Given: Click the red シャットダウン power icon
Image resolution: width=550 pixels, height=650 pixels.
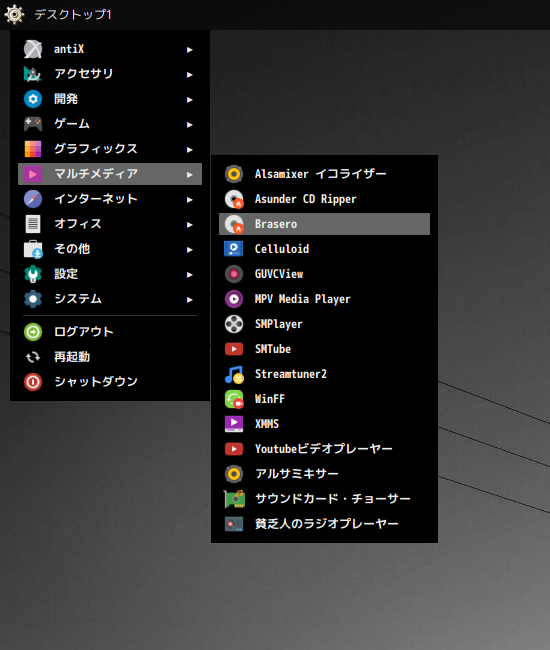Looking at the screenshot, I should click(33, 382).
